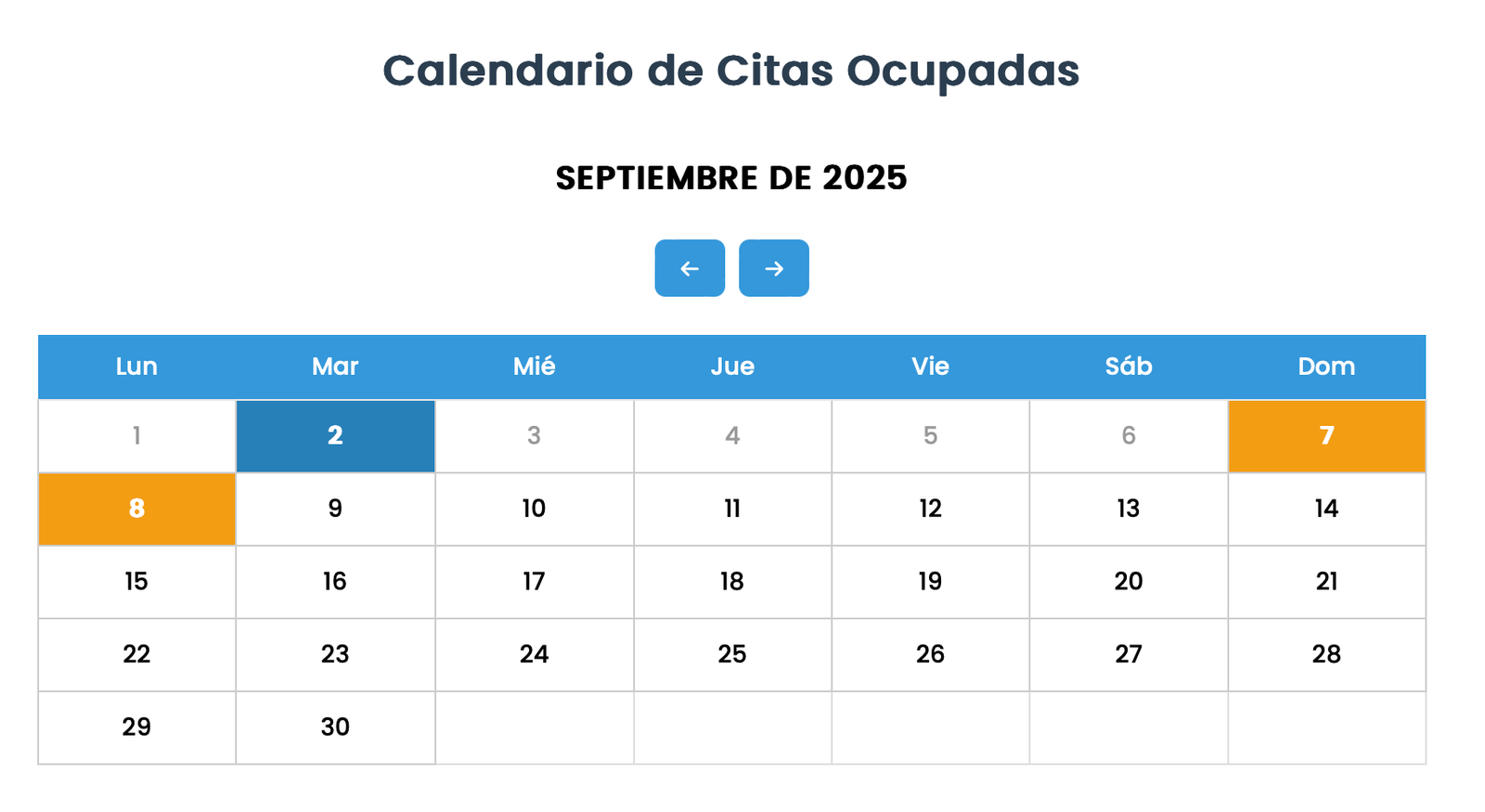Image resolution: width=1485 pixels, height=812 pixels.
Task: Select date 9 next to highlighted 8
Action: pos(335,509)
